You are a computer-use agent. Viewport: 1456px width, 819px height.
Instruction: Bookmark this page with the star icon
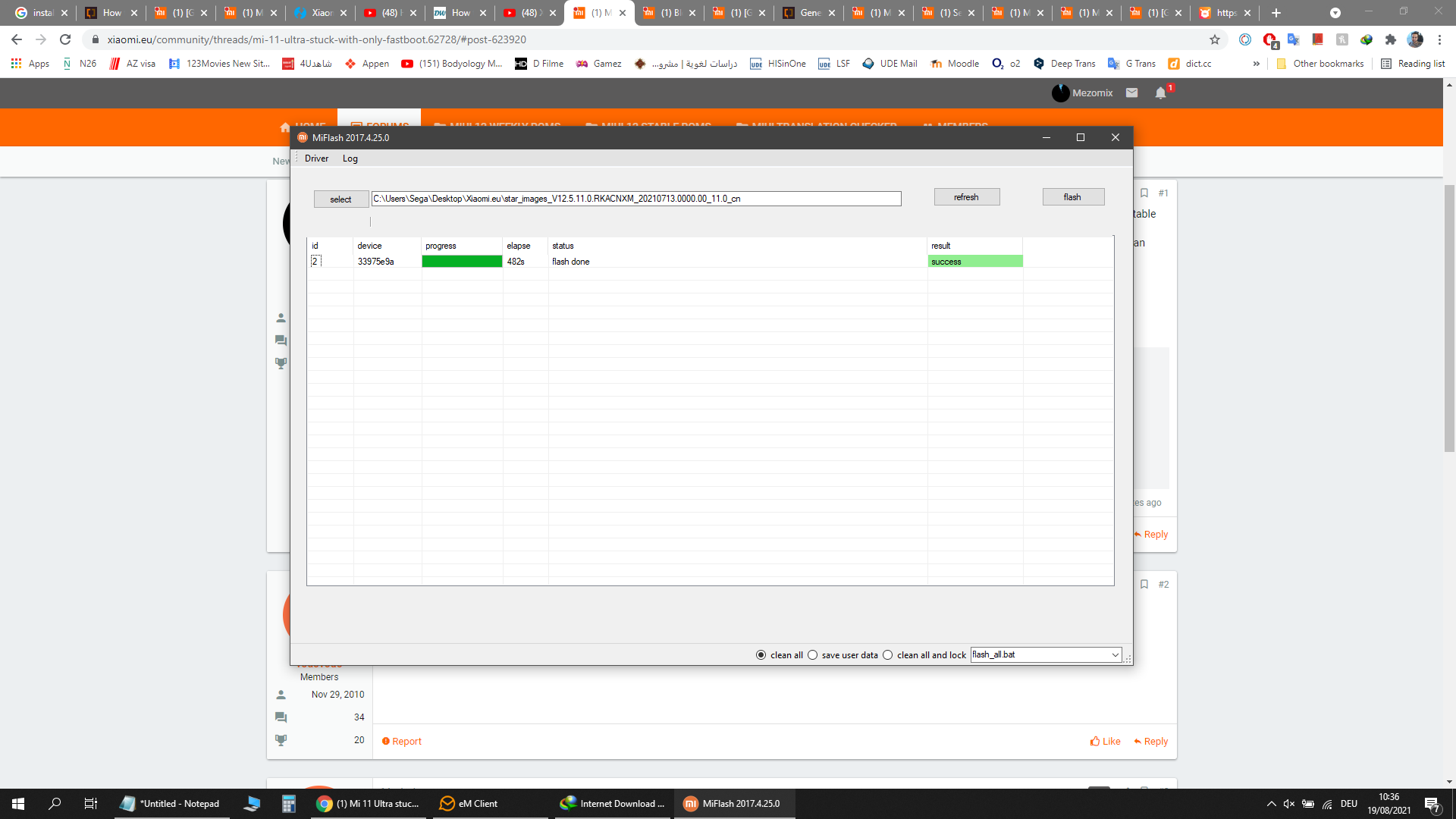[x=1215, y=39]
